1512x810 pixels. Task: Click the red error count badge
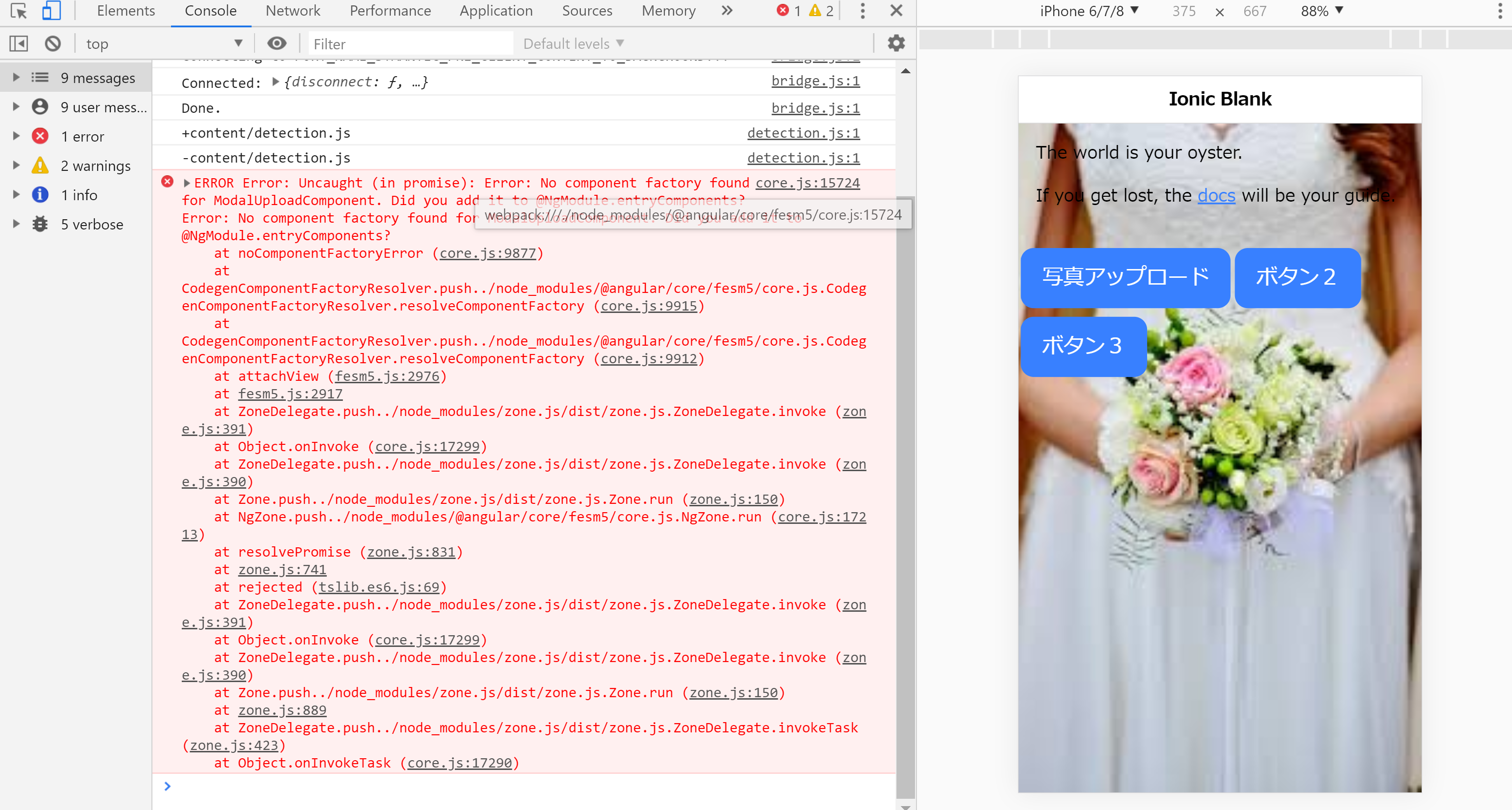point(788,11)
